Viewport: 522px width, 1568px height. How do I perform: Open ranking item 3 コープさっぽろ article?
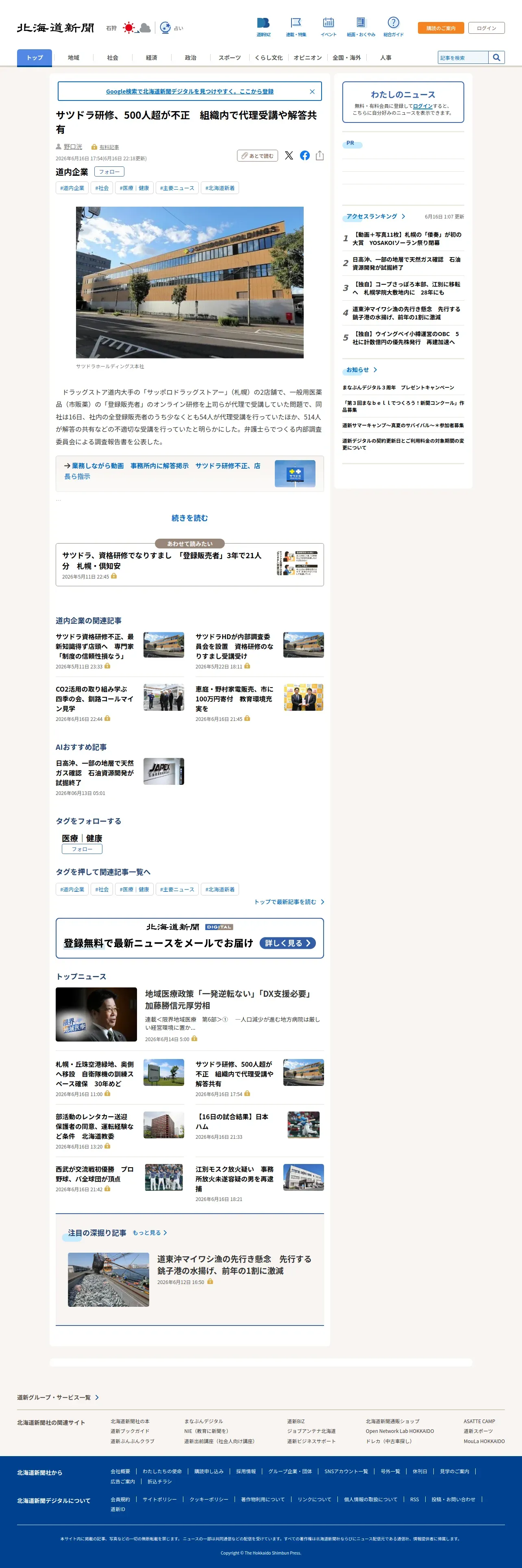pyautogui.click(x=407, y=288)
